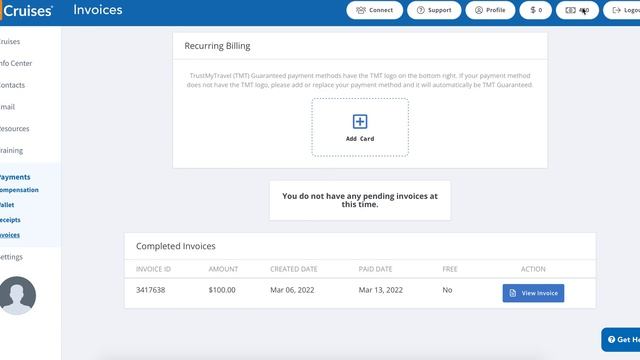Viewport: 640px width, 360px height.
Task: Click the AMOUNT column header
Action: click(223, 269)
